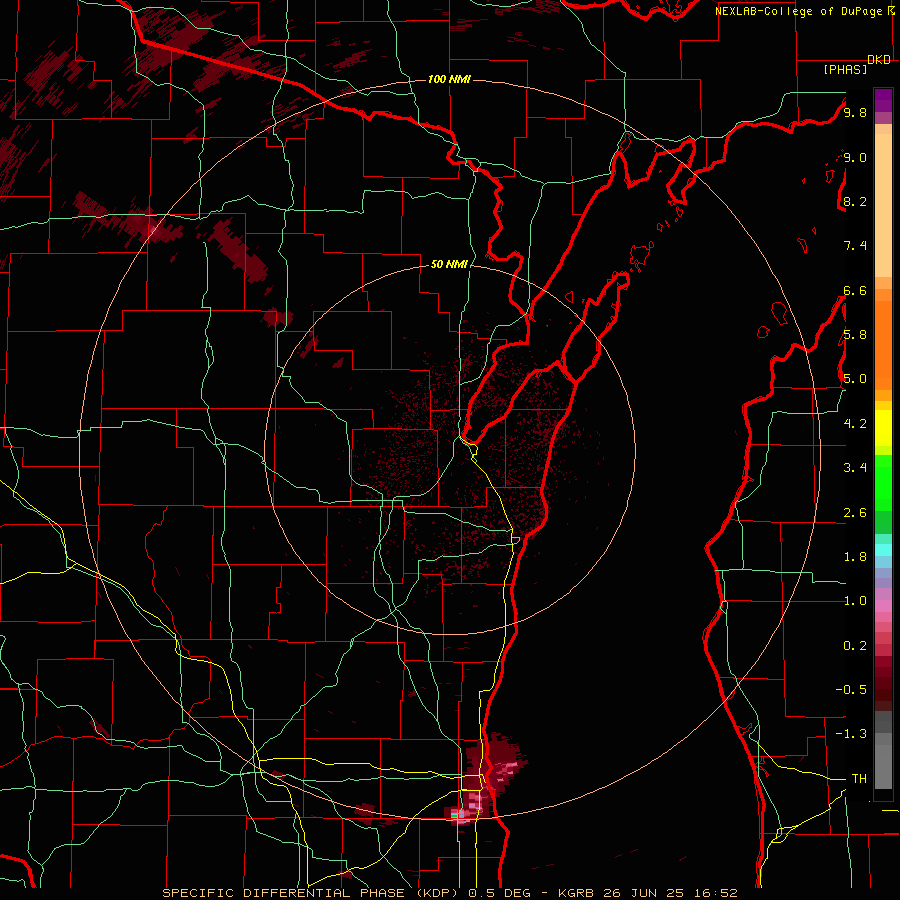Click the -0.5 value on color scale
The height and width of the screenshot is (900, 900).
[x=851, y=689]
